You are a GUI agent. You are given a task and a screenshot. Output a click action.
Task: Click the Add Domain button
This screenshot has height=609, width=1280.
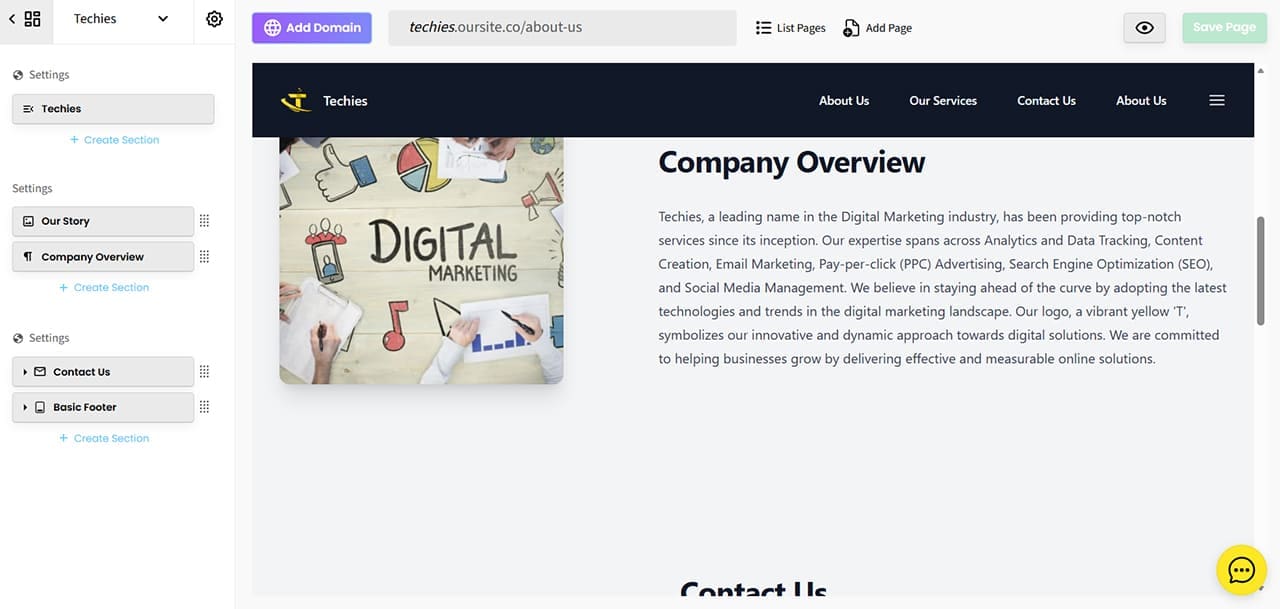[x=312, y=28]
